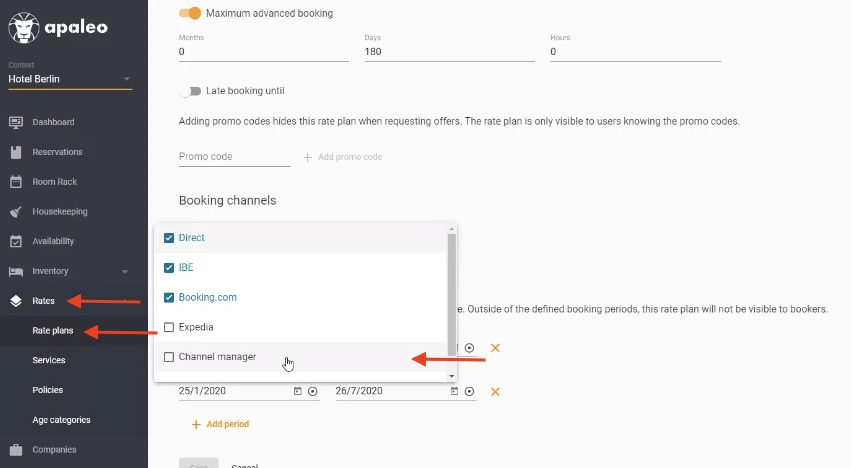Select the Housekeeping broom icon
Viewport: 851px width, 468px height.
click(x=16, y=212)
